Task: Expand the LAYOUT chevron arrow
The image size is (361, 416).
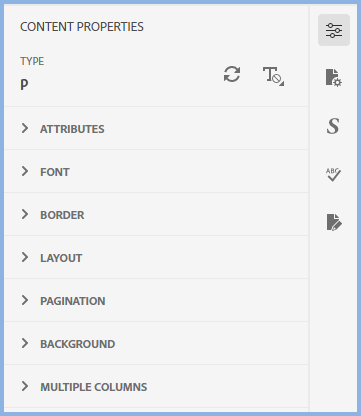Action: coord(25,257)
